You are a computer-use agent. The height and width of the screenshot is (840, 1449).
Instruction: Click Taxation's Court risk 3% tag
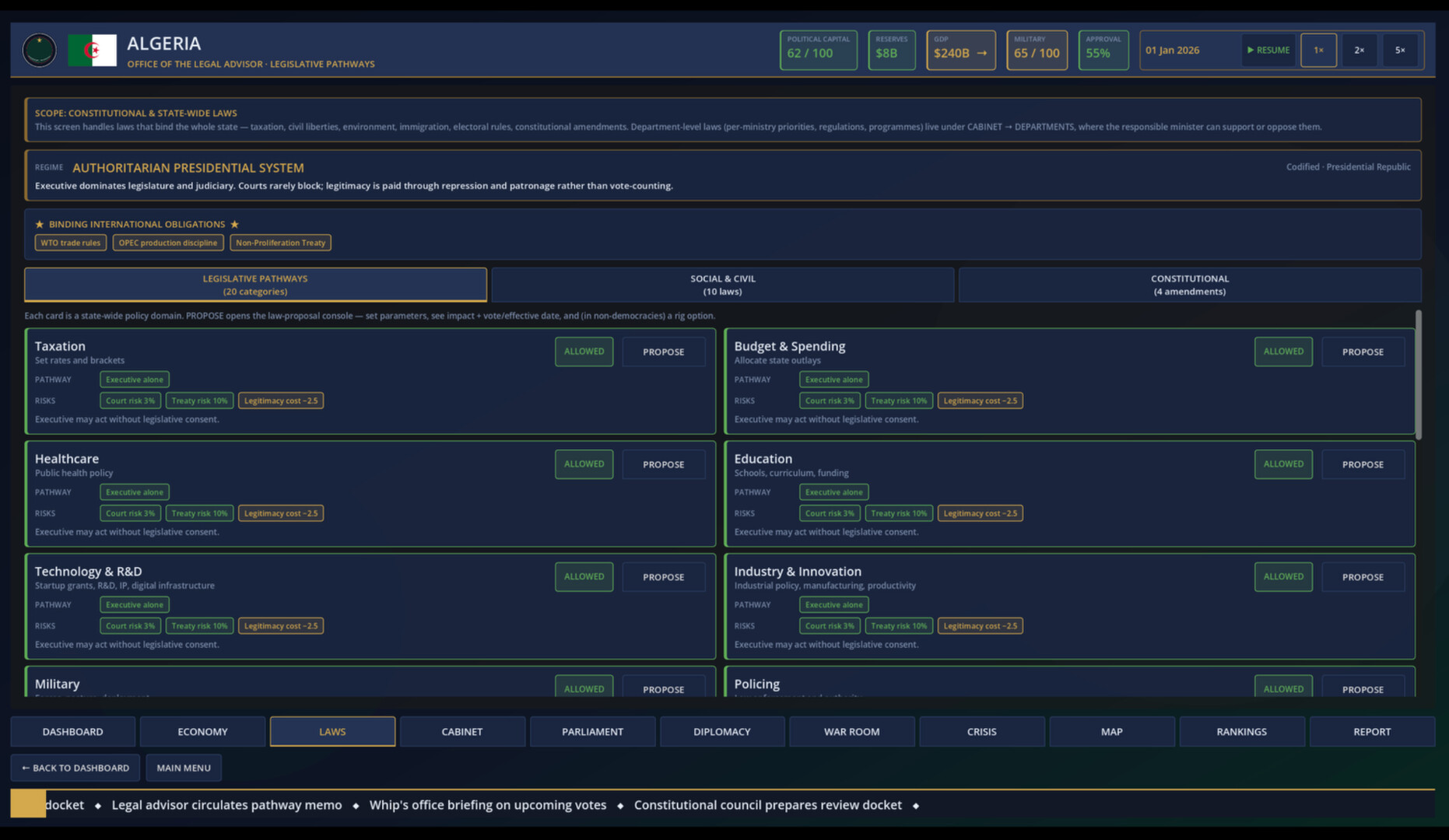(x=130, y=401)
